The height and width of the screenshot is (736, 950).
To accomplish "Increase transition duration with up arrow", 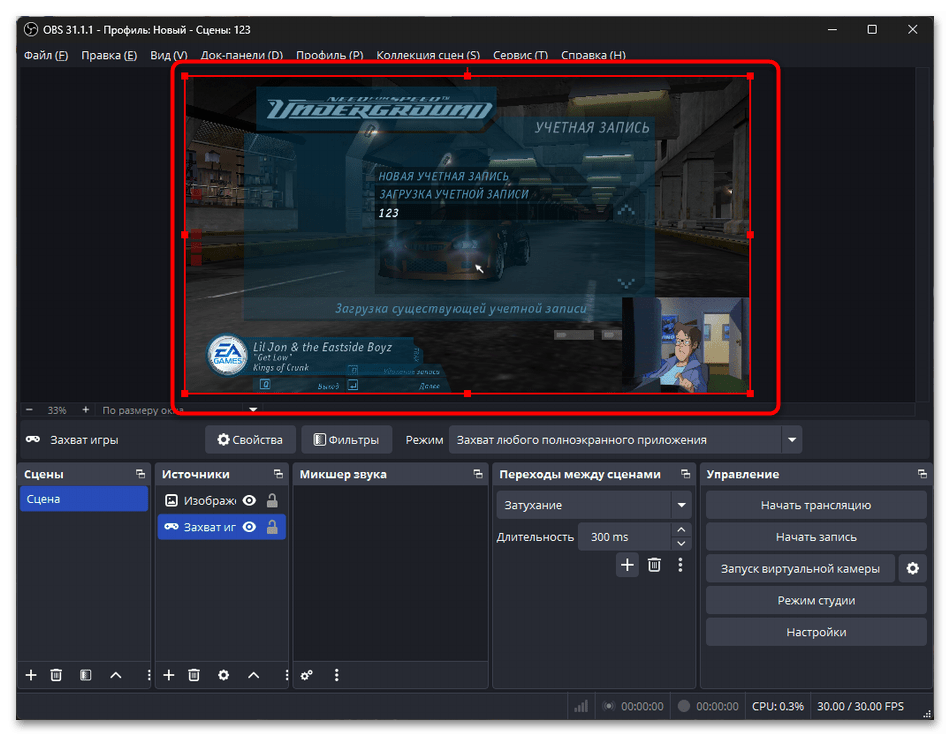I will pos(681,529).
